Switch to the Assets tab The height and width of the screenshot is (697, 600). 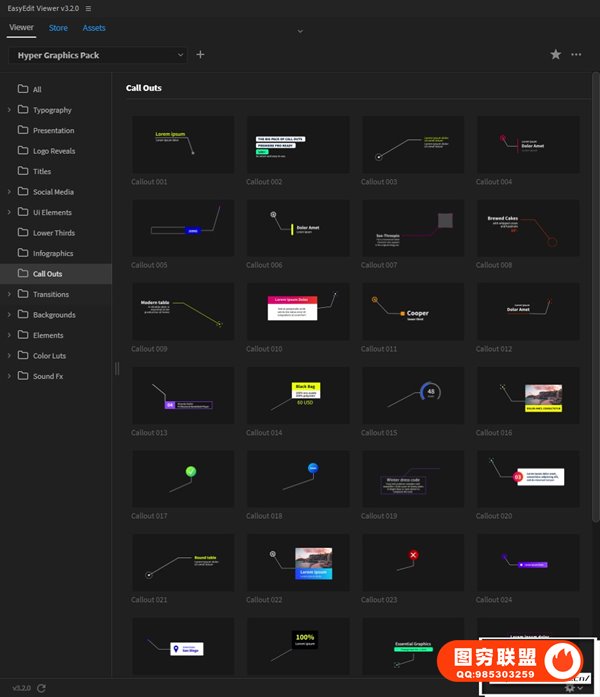tap(94, 28)
